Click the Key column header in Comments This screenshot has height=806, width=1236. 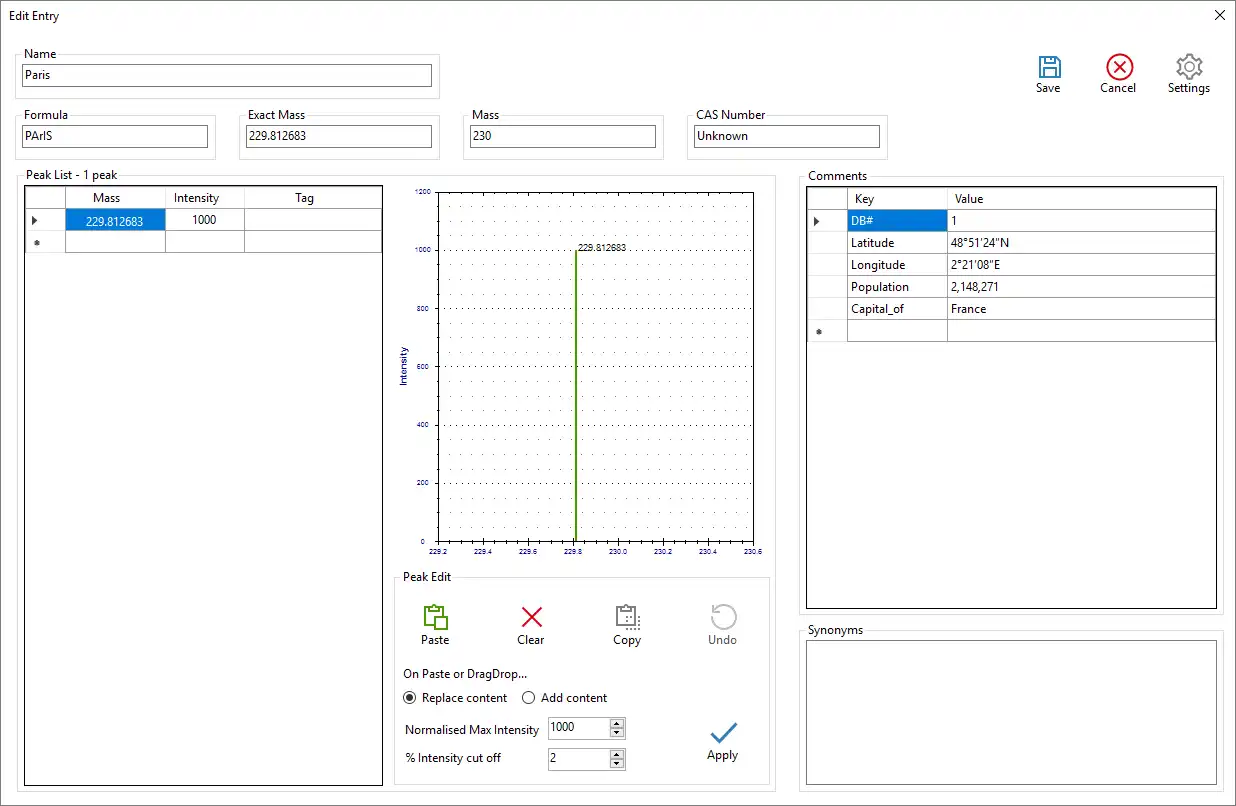[x=897, y=199]
